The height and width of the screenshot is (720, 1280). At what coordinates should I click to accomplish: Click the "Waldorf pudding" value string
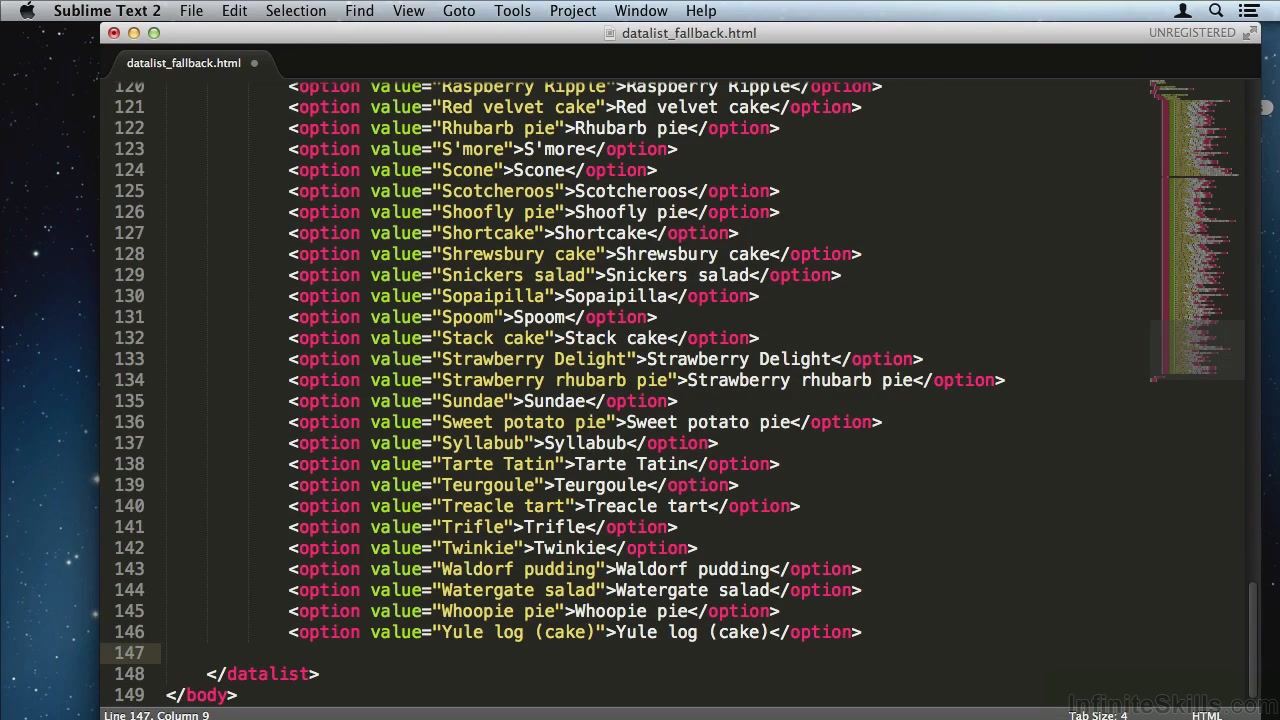point(518,569)
